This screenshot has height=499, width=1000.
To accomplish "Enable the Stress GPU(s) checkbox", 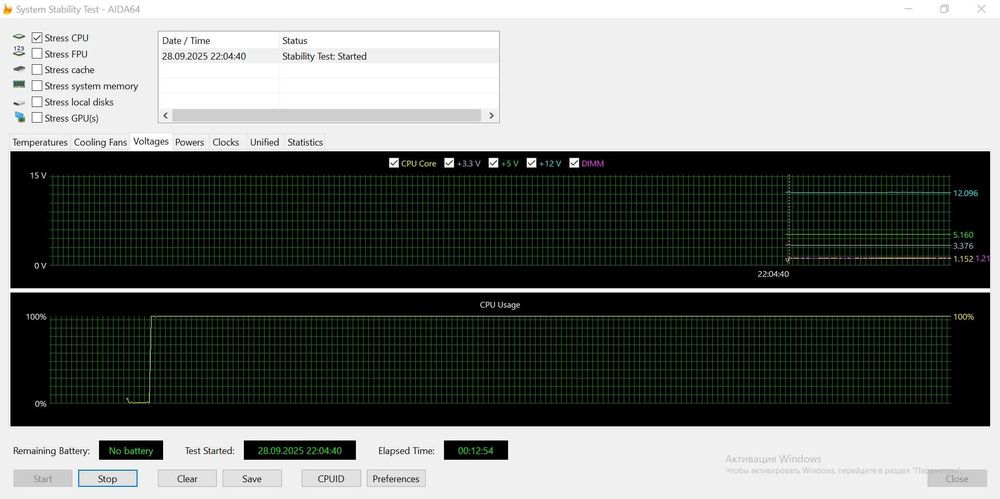I will coord(37,117).
